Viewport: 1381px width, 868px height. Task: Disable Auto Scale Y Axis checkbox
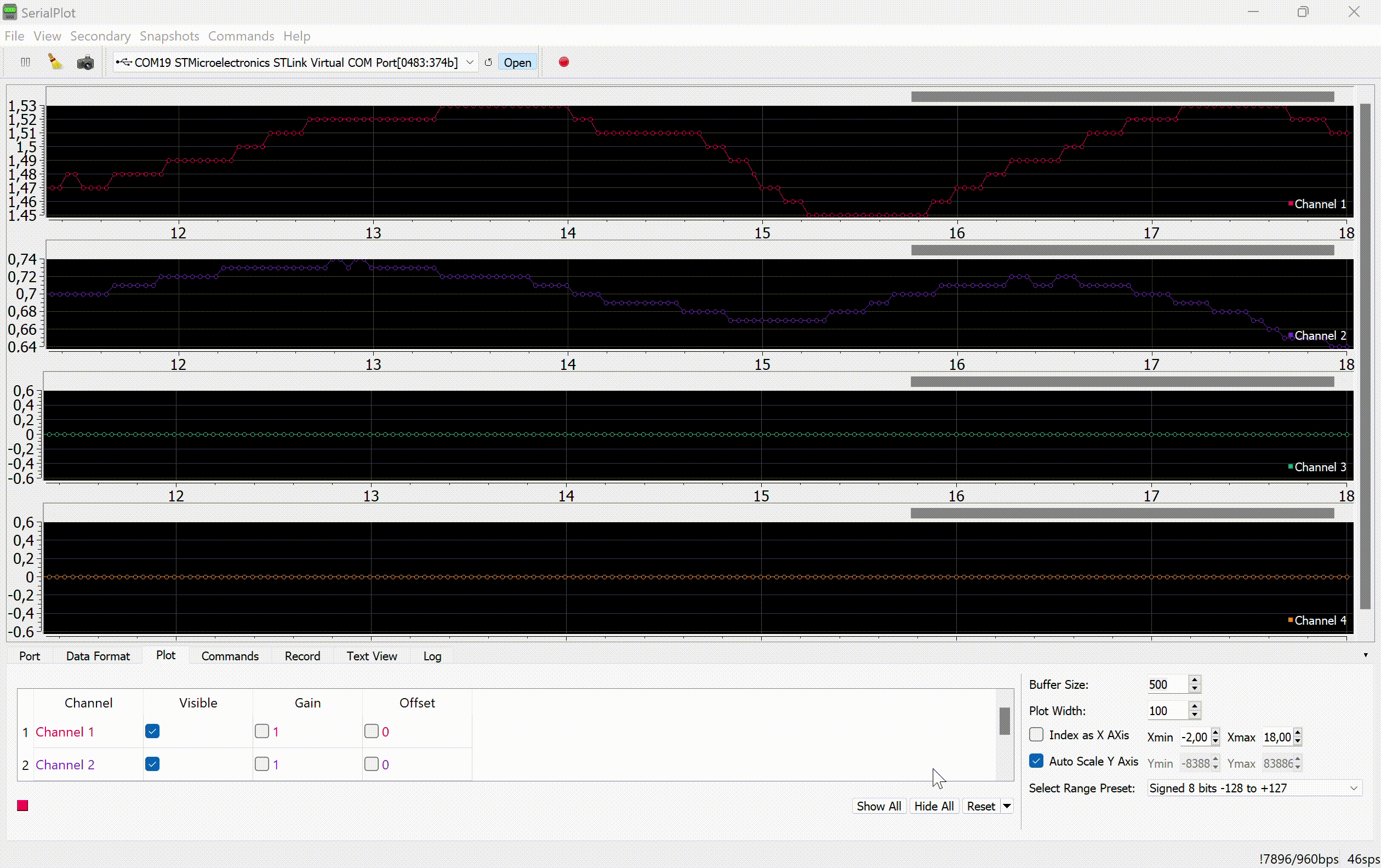pyautogui.click(x=1036, y=761)
